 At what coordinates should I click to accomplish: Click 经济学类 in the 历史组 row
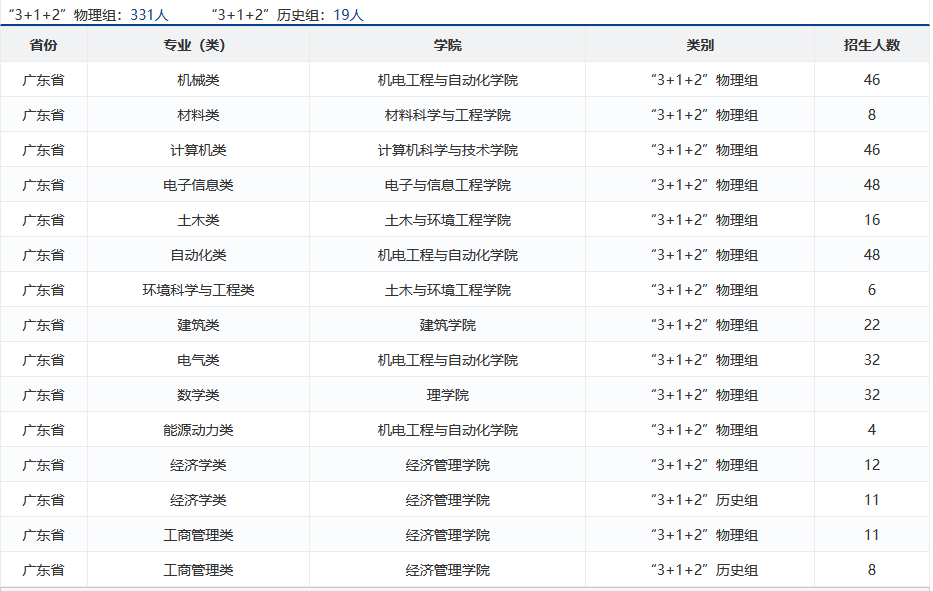(x=198, y=500)
